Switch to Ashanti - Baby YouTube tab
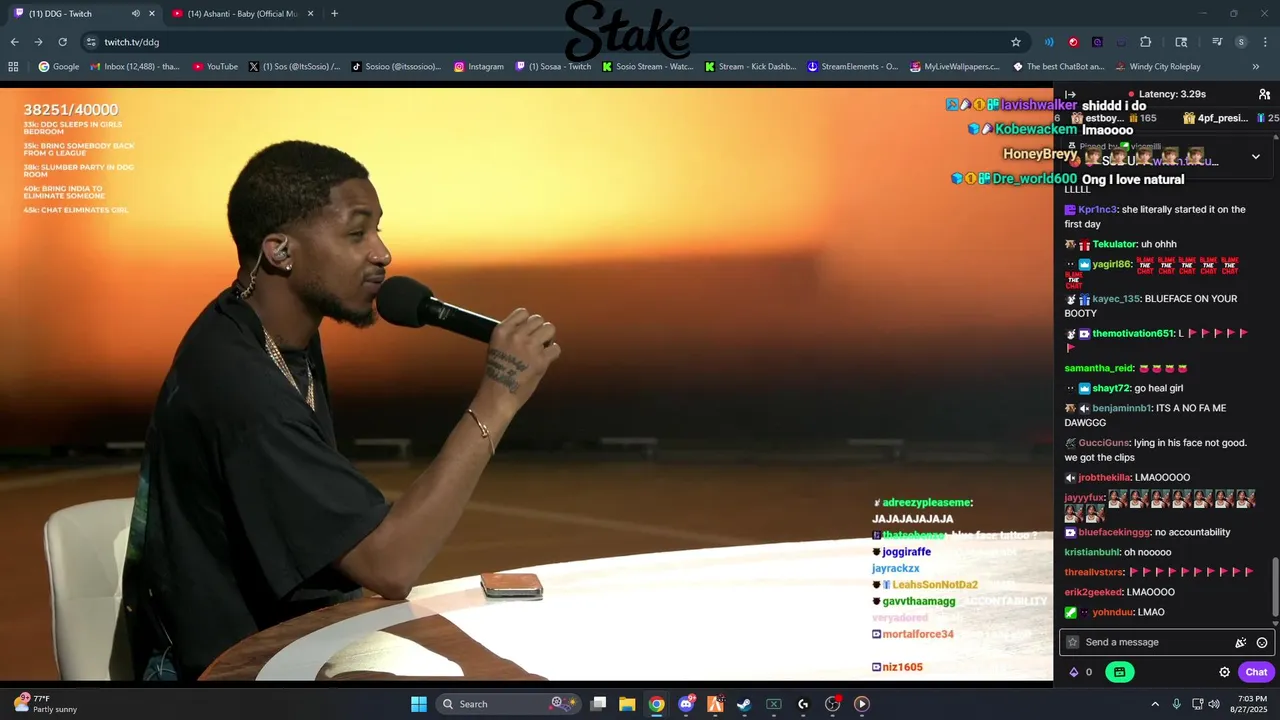This screenshot has height=720, width=1280. [x=242, y=14]
